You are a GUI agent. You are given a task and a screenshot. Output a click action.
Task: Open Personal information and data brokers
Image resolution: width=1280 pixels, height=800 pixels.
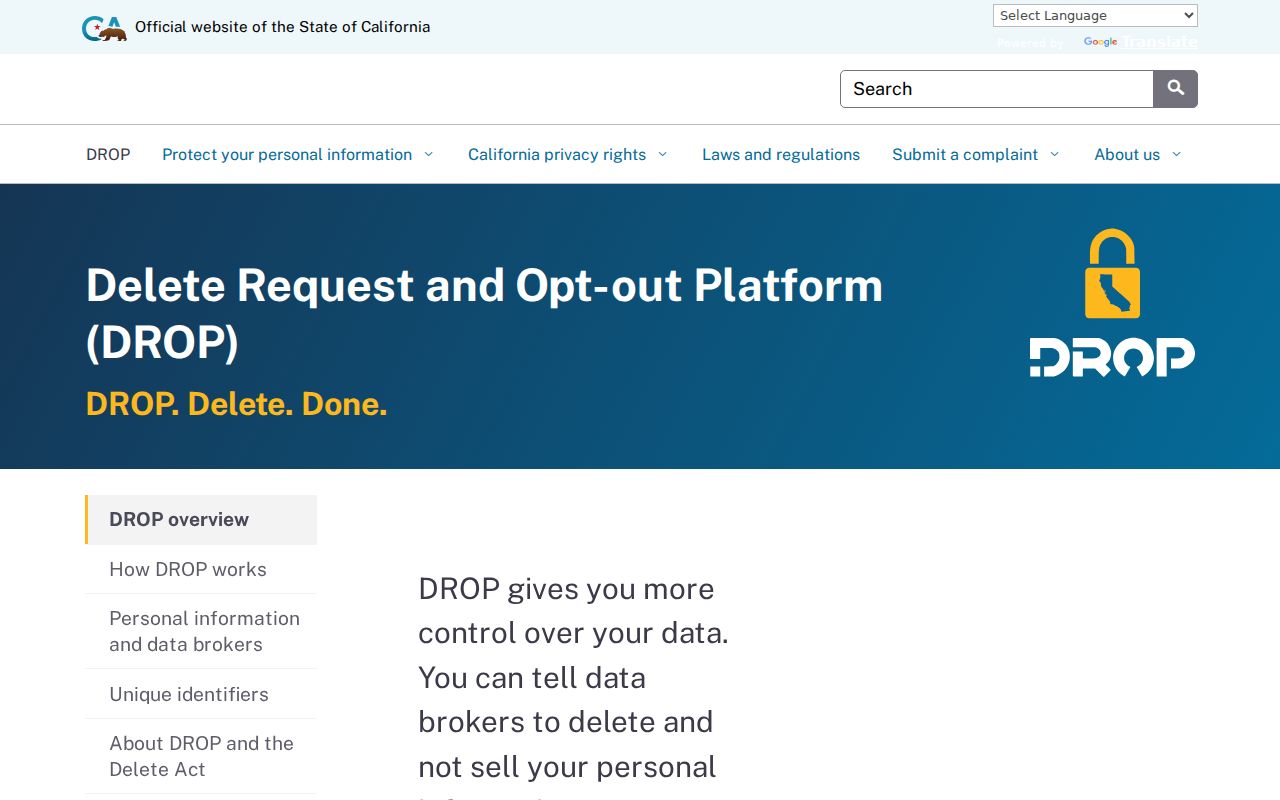pyautogui.click(x=201, y=631)
